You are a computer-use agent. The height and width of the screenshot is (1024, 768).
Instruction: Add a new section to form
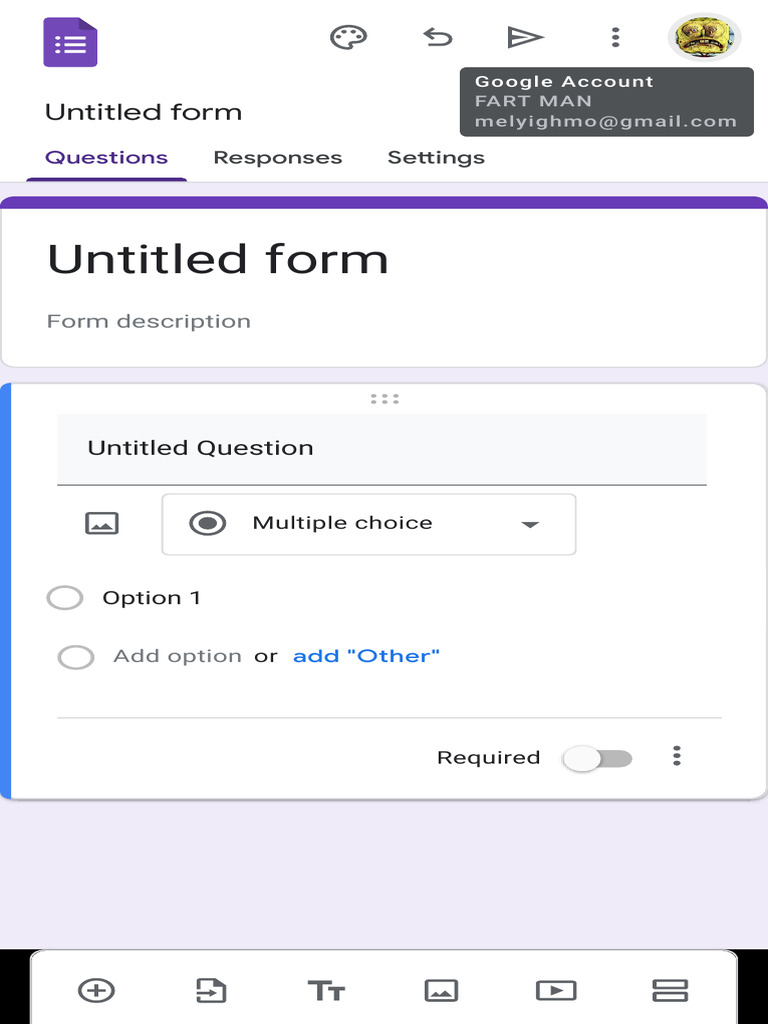(x=670, y=990)
